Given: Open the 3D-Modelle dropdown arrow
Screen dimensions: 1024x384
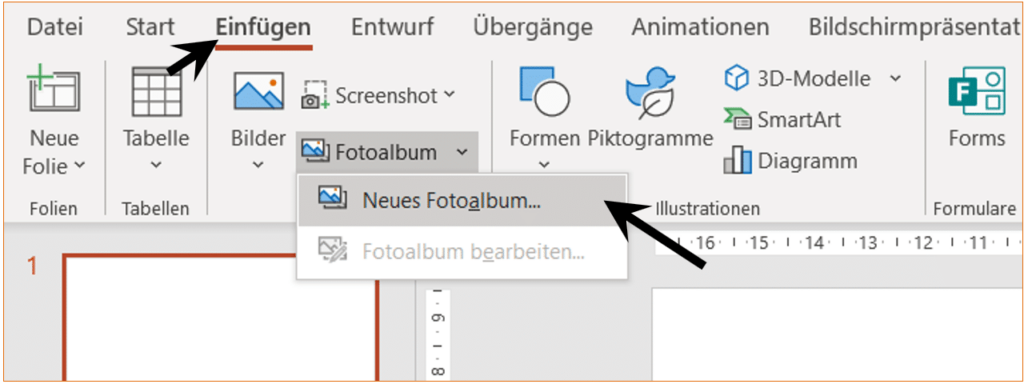Looking at the screenshot, I should point(895,79).
